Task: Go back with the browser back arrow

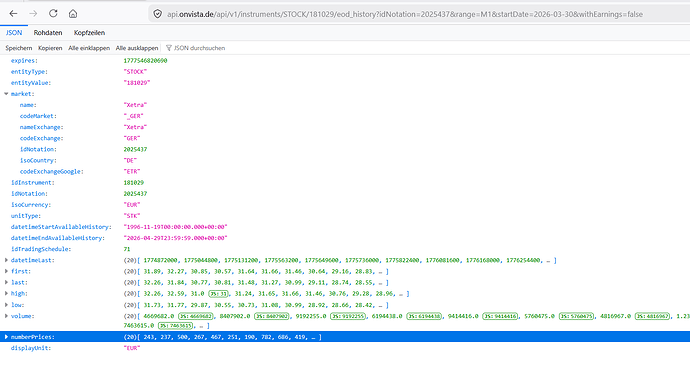Action: pos(13,14)
